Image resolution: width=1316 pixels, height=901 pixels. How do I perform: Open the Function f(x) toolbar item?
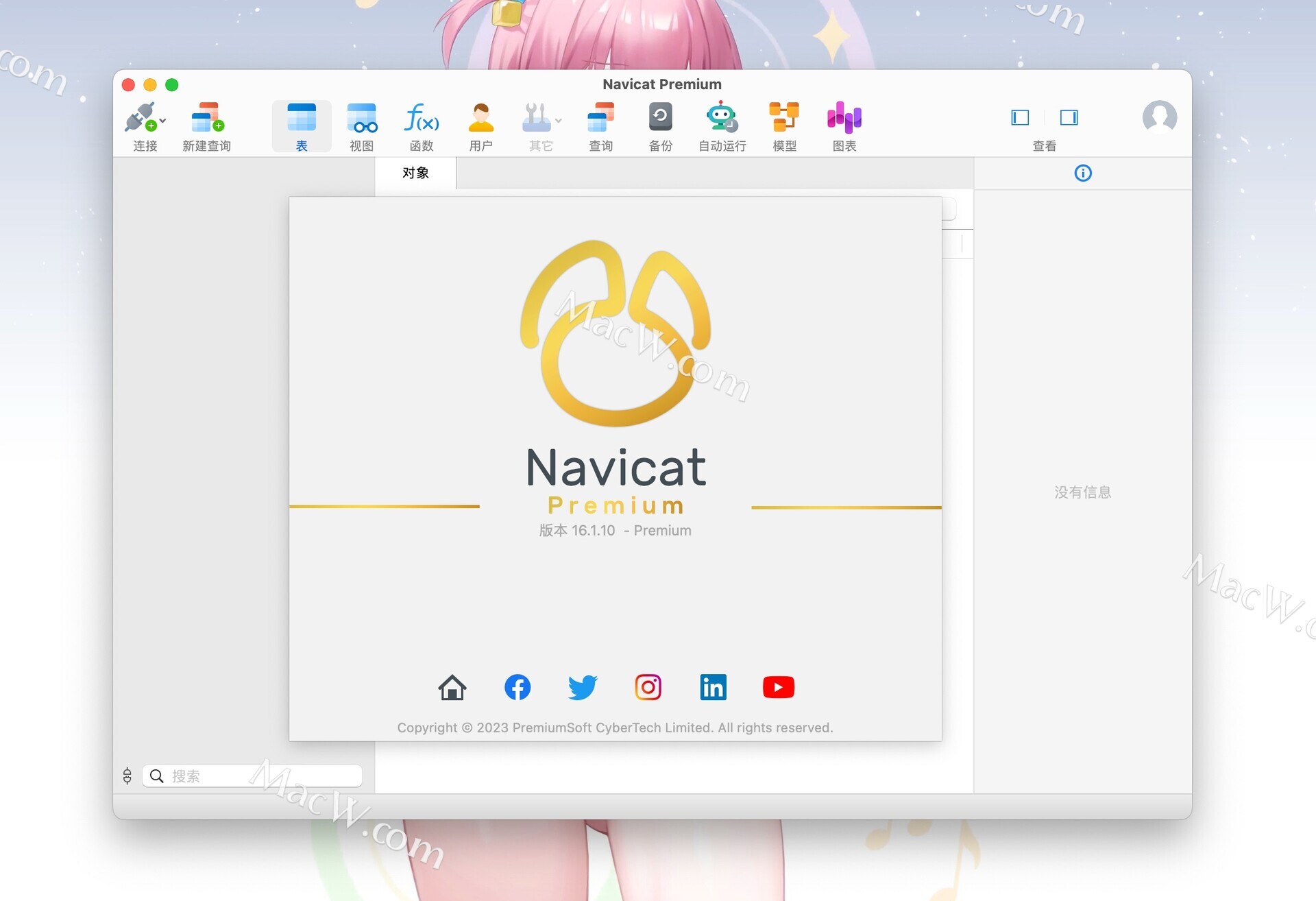[422, 126]
